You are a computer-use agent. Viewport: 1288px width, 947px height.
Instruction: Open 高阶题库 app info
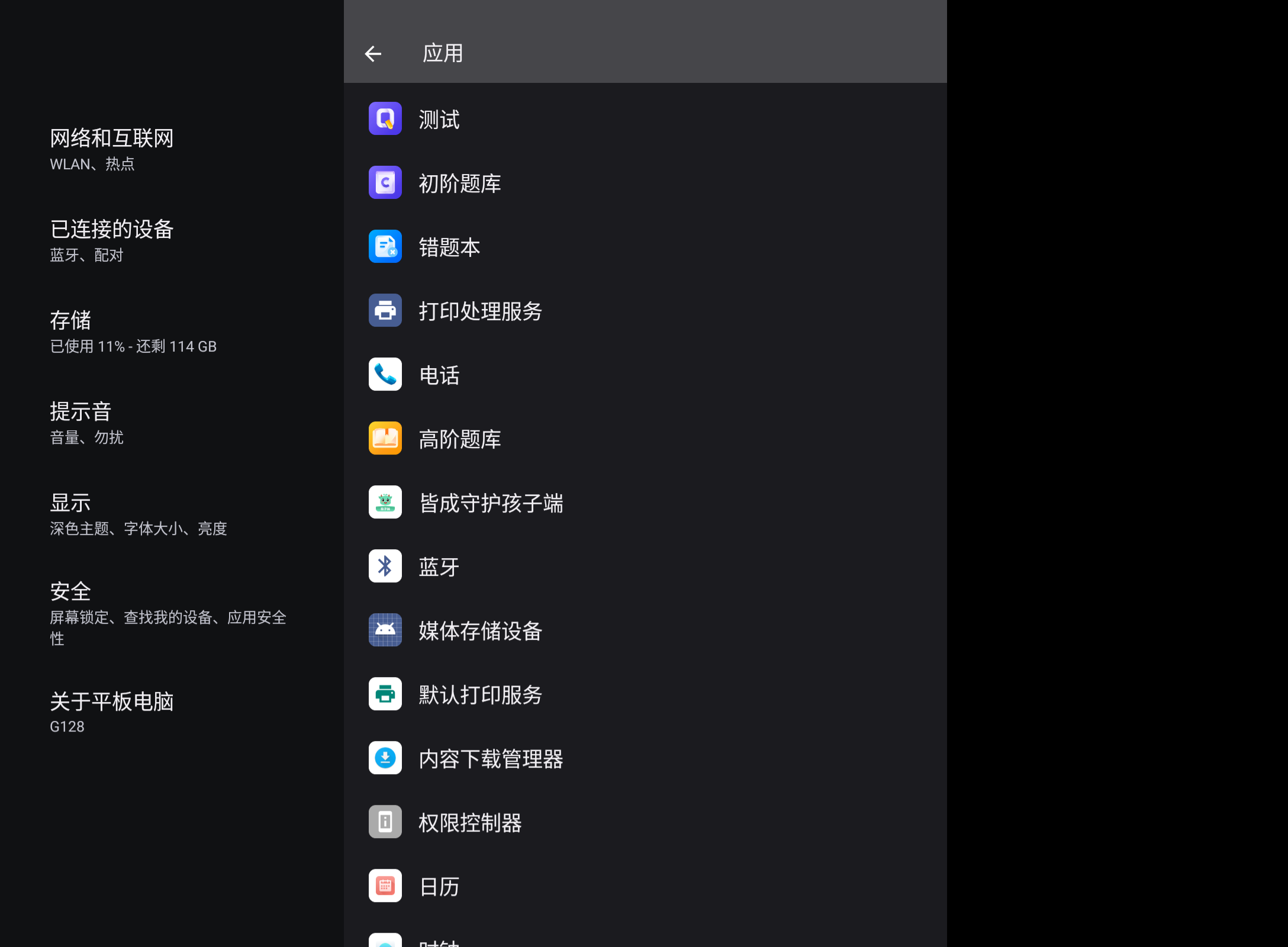click(645, 438)
